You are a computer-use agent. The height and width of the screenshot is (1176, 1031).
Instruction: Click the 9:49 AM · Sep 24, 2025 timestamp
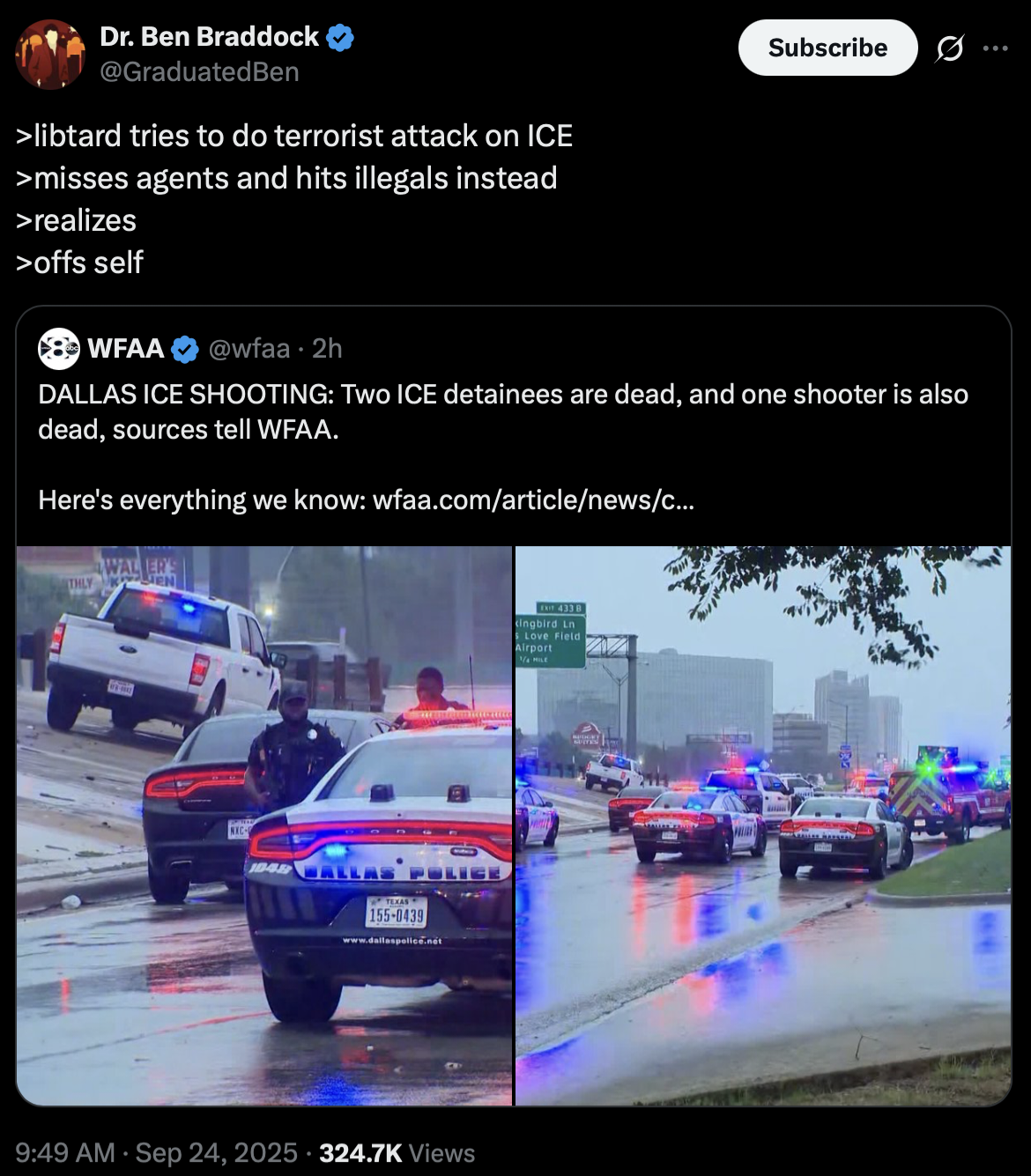(157, 1153)
